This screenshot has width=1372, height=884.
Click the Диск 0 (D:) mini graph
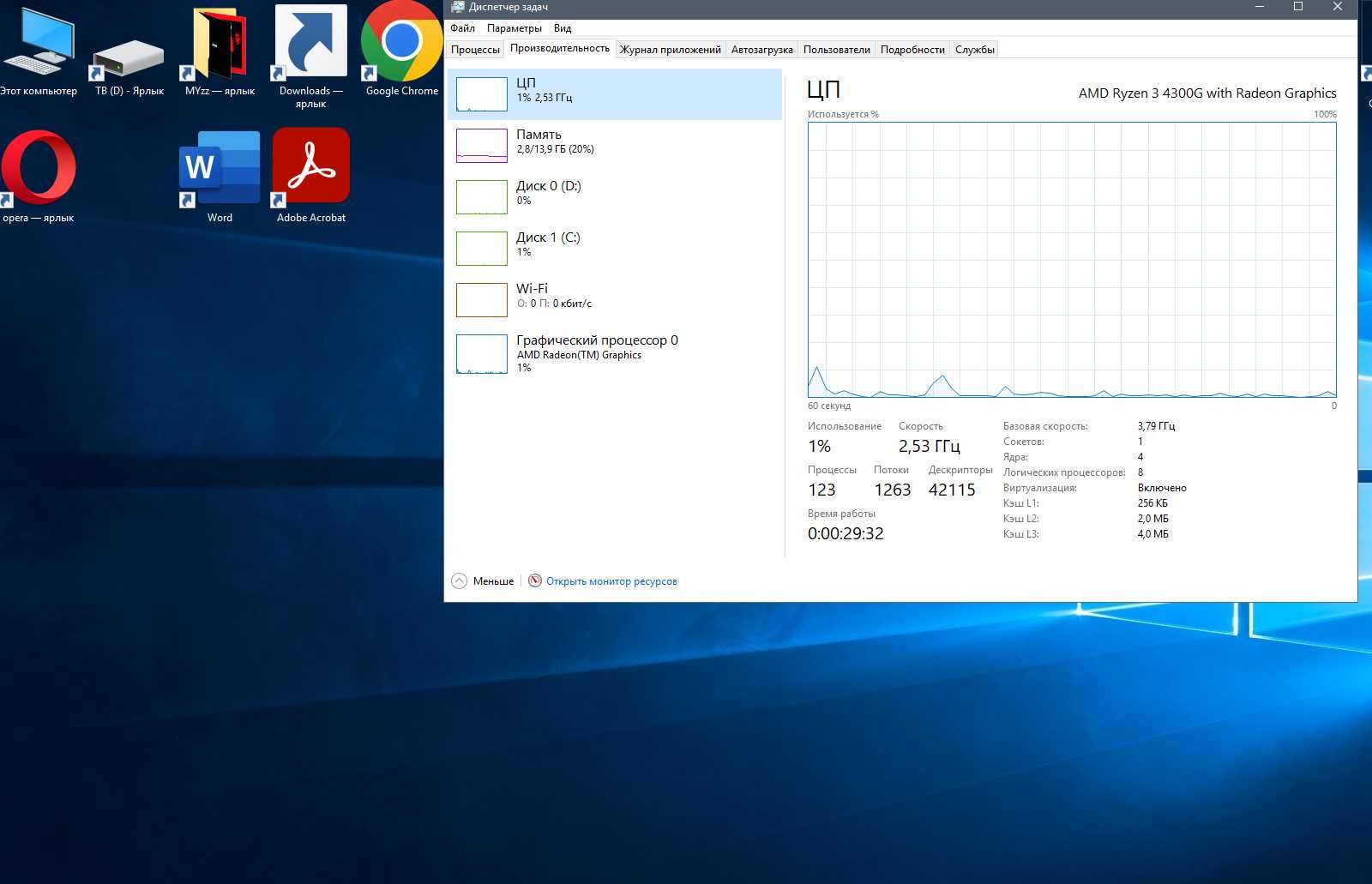(482, 197)
